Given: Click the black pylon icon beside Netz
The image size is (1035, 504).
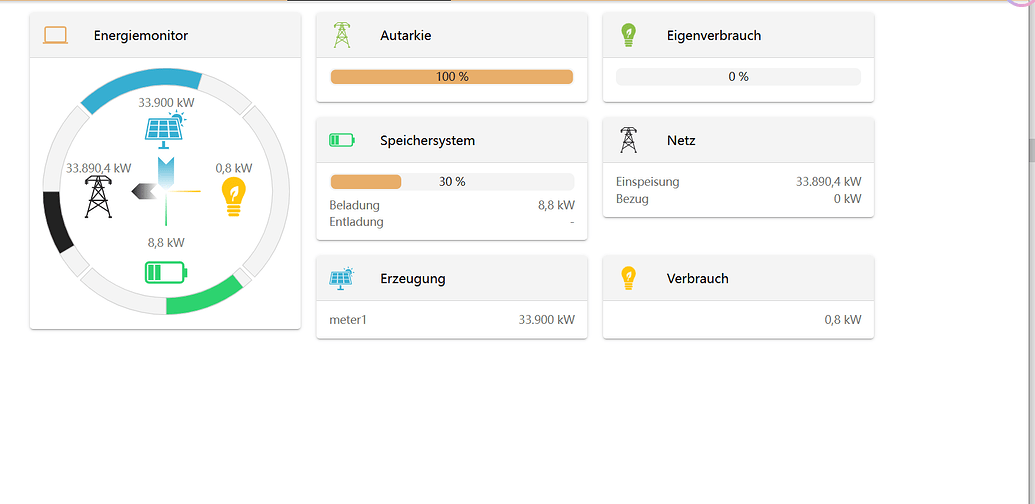Looking at the screenshot, I should [x=628, y=140].
